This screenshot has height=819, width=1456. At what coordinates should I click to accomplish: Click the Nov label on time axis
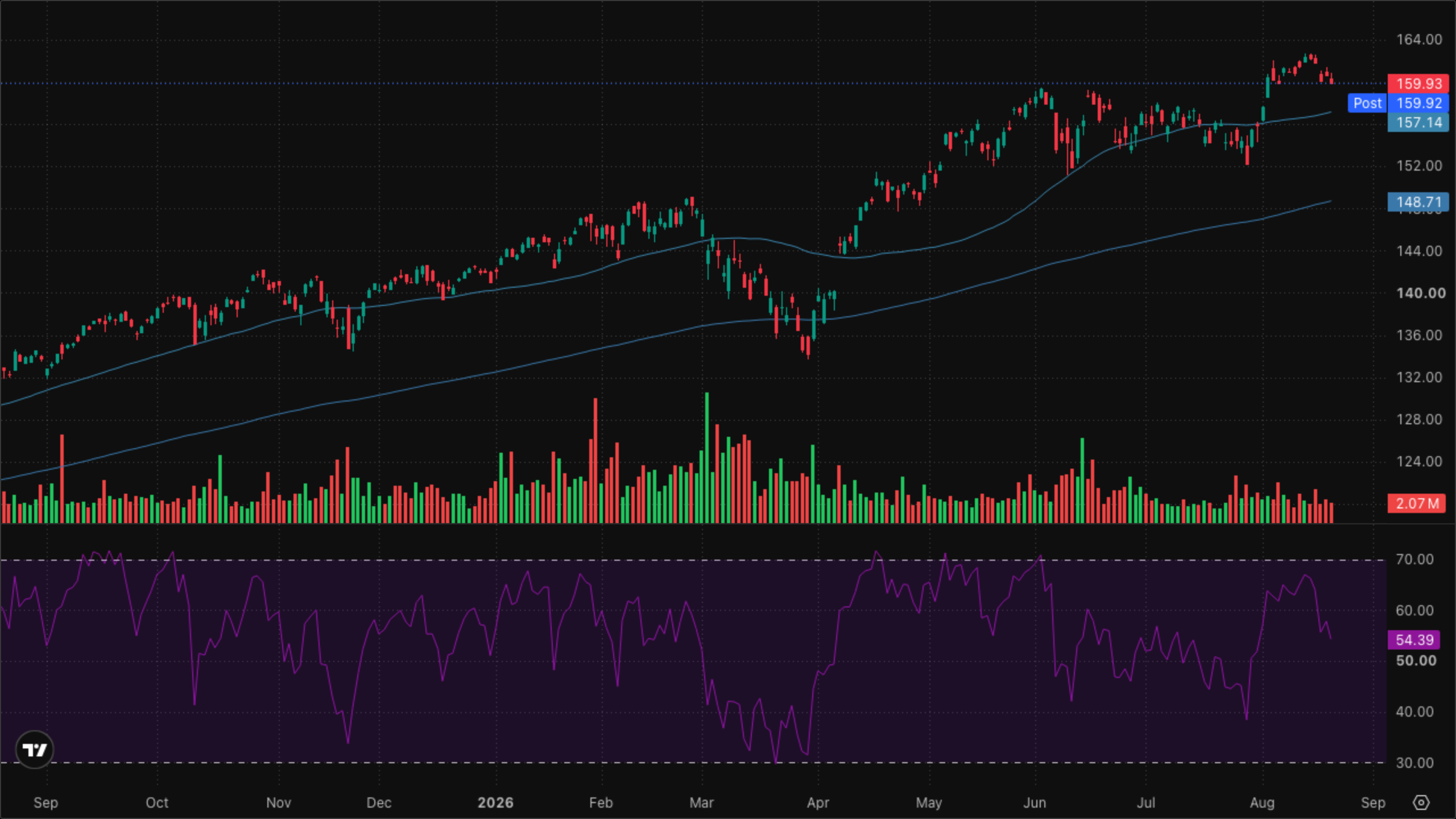278,803
